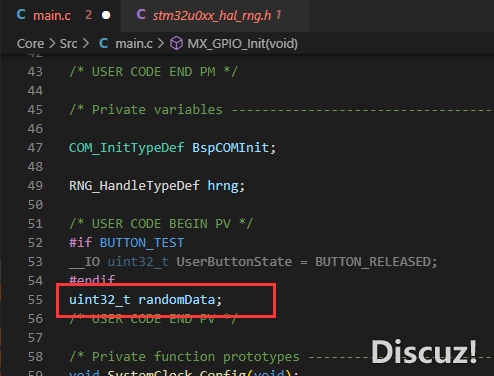
Task: Open main.c breadcrumb item
Action: (x=134, y=44)
